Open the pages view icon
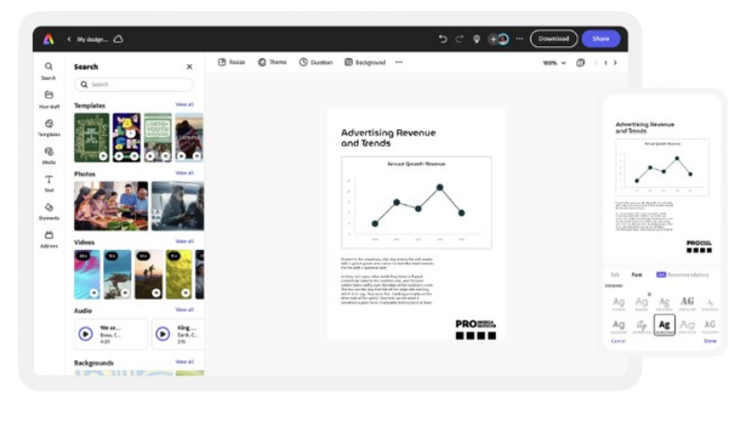This screenshot has height=421, width=750. (x=580, y=63)
